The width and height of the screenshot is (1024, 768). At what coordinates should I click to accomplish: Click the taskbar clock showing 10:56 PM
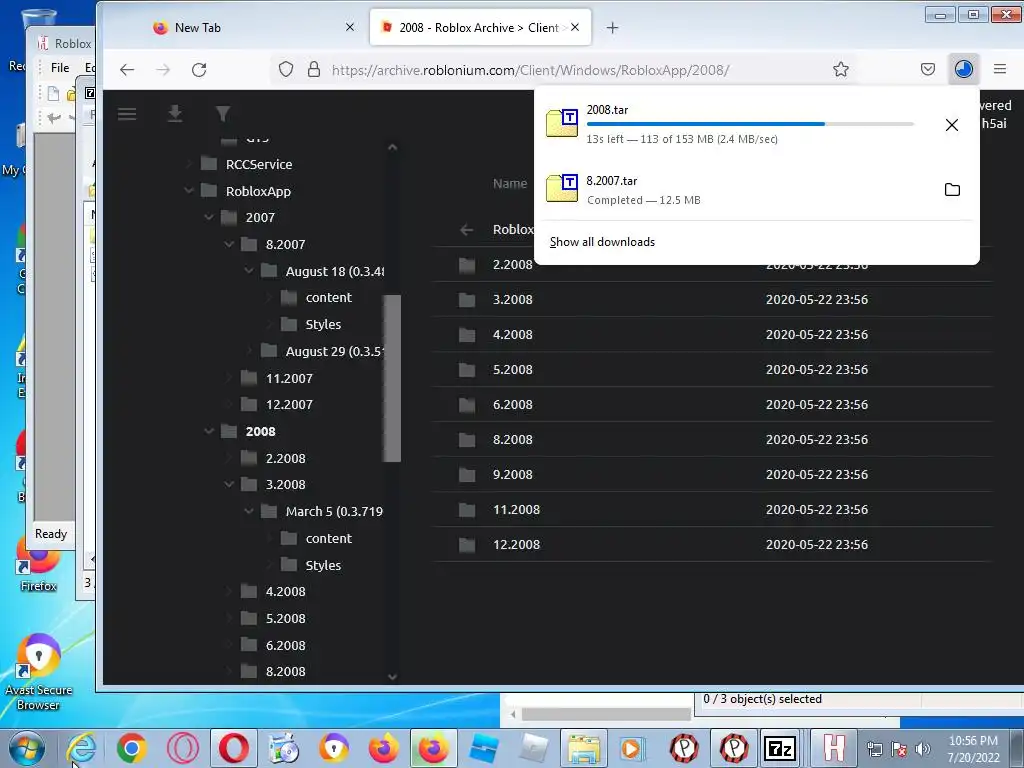tap(973, 748)
